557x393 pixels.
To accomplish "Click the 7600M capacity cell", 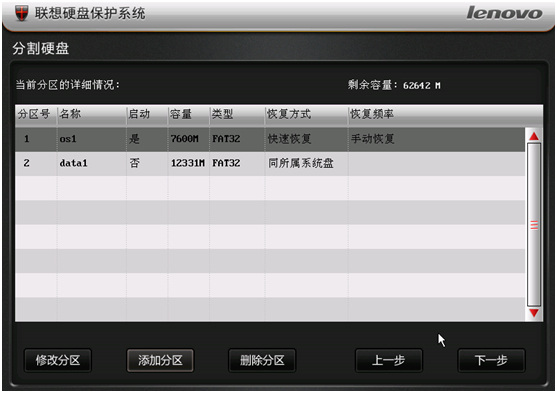I will (x=189, y=139).
